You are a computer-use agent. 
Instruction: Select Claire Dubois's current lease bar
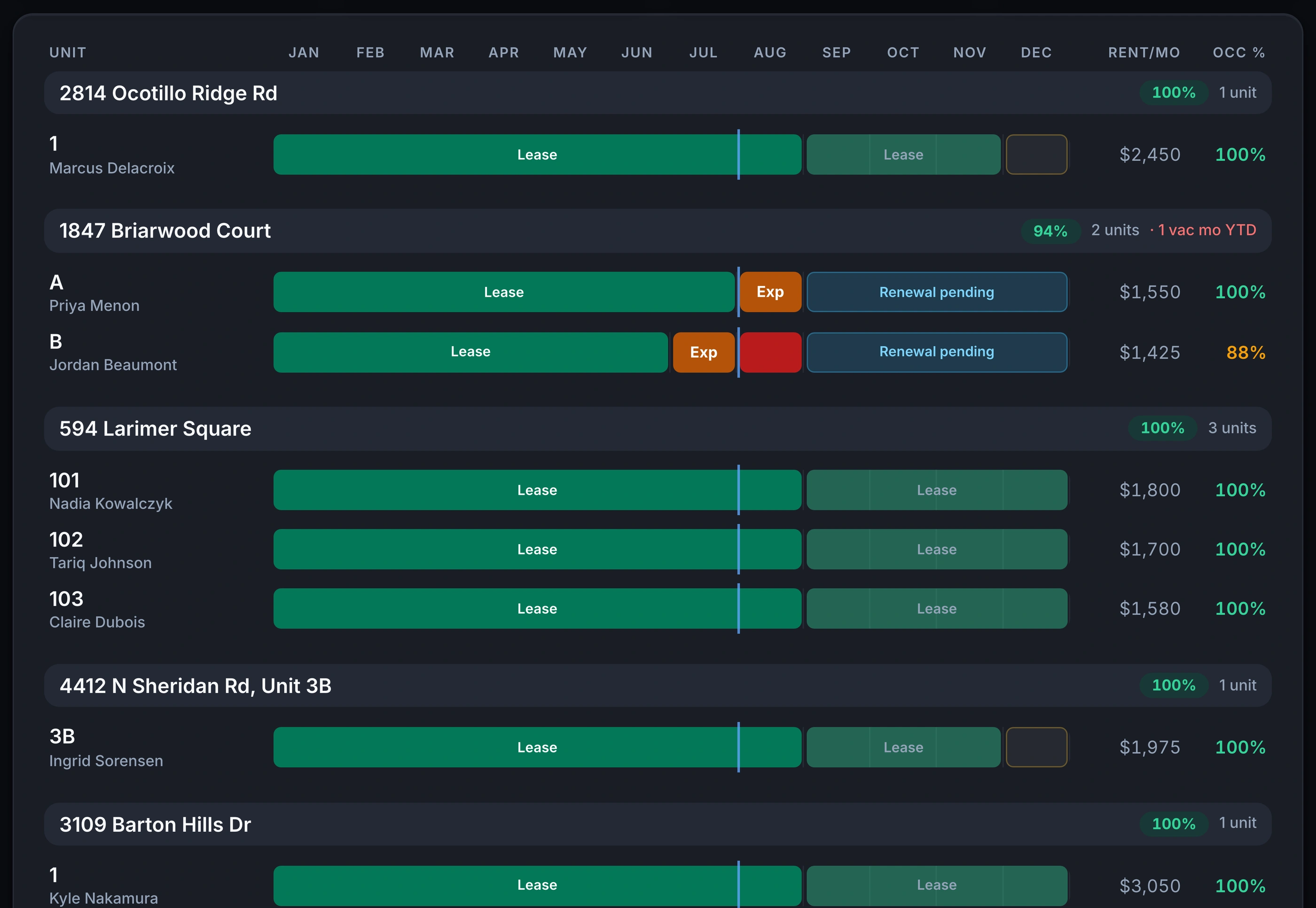[x=537, y=608]
